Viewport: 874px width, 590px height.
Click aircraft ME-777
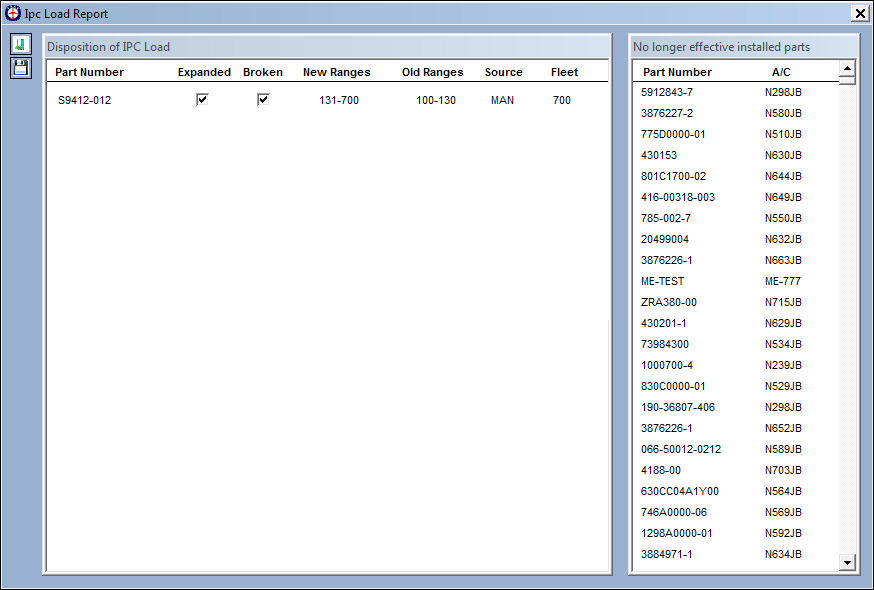pyautogui.click(x=783, y=281)
